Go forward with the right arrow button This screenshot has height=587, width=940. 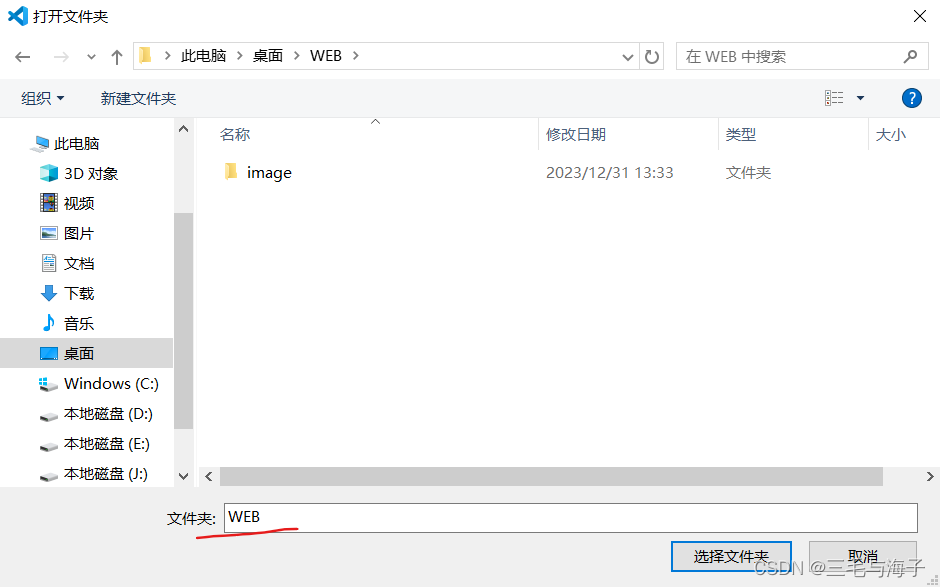tap(61, 57)
